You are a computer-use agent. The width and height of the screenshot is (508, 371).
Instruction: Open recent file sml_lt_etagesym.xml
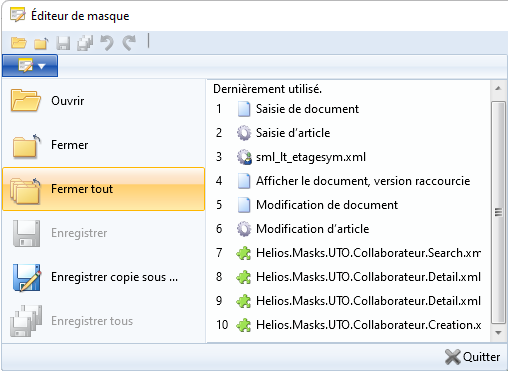tap(349, 157)
